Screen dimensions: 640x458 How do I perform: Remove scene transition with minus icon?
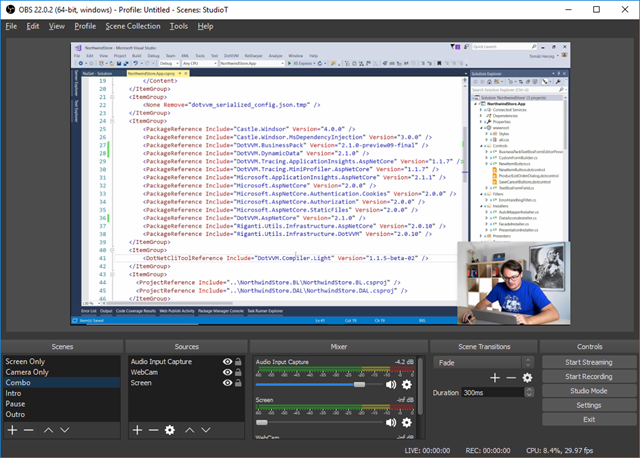tap(511, 378)
